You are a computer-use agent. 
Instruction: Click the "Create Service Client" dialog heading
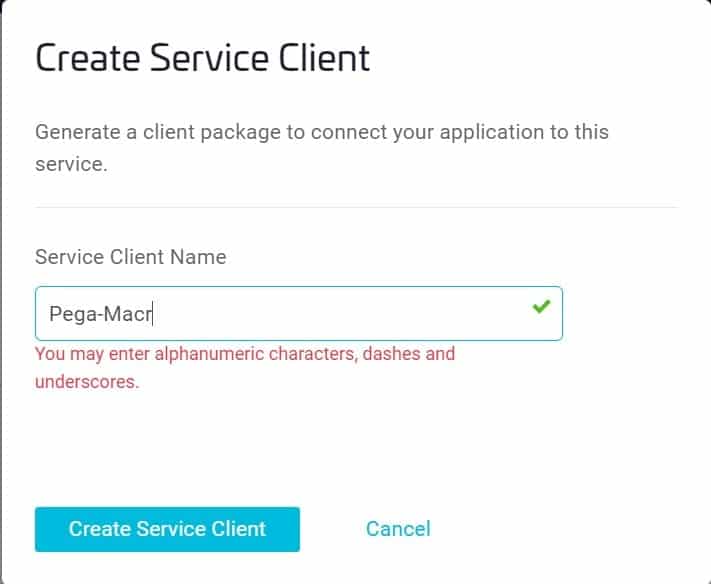202,58
